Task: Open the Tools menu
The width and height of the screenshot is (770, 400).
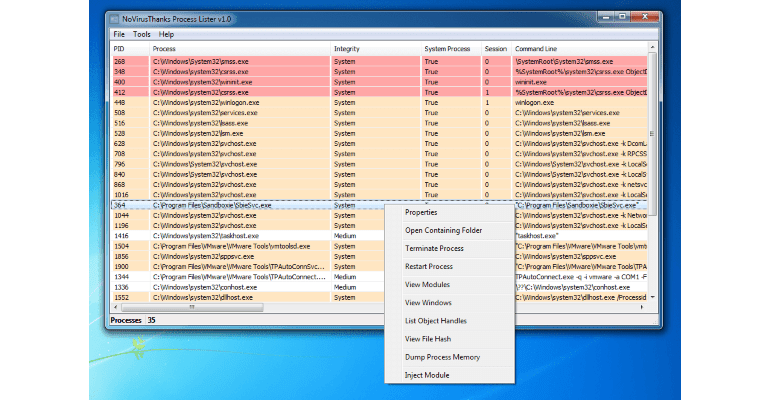Action: tap(141, 34)
